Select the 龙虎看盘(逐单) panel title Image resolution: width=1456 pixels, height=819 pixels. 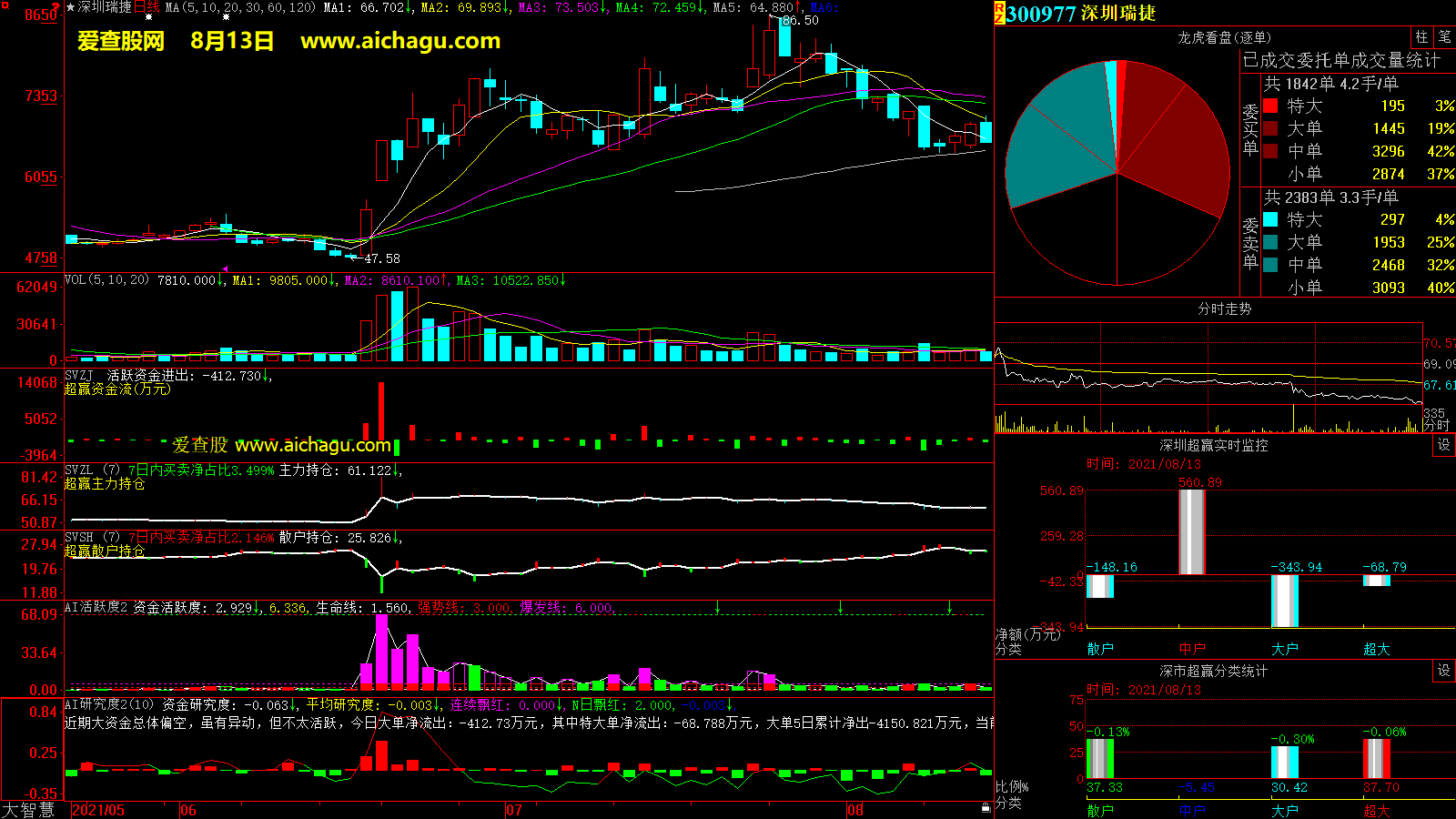pos(1224,37)
